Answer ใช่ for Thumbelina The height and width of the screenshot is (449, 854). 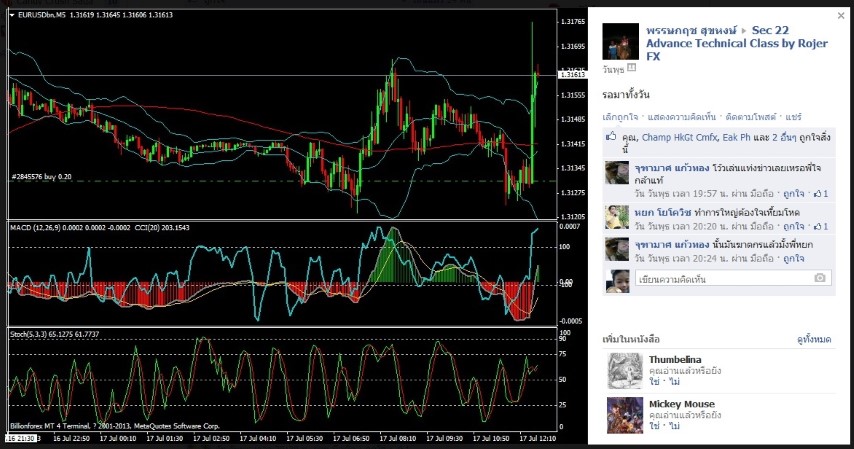pyautogui.click(x=654, y=382)
